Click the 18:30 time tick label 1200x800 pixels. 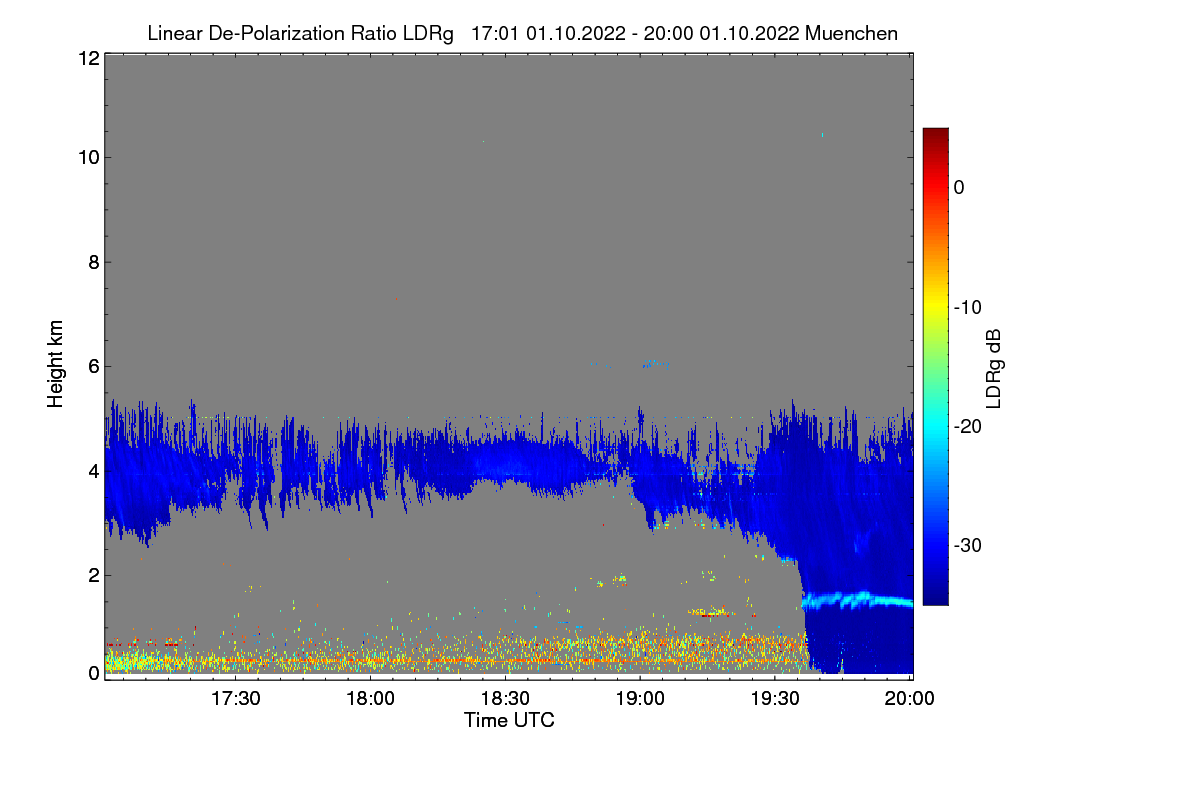506,698
